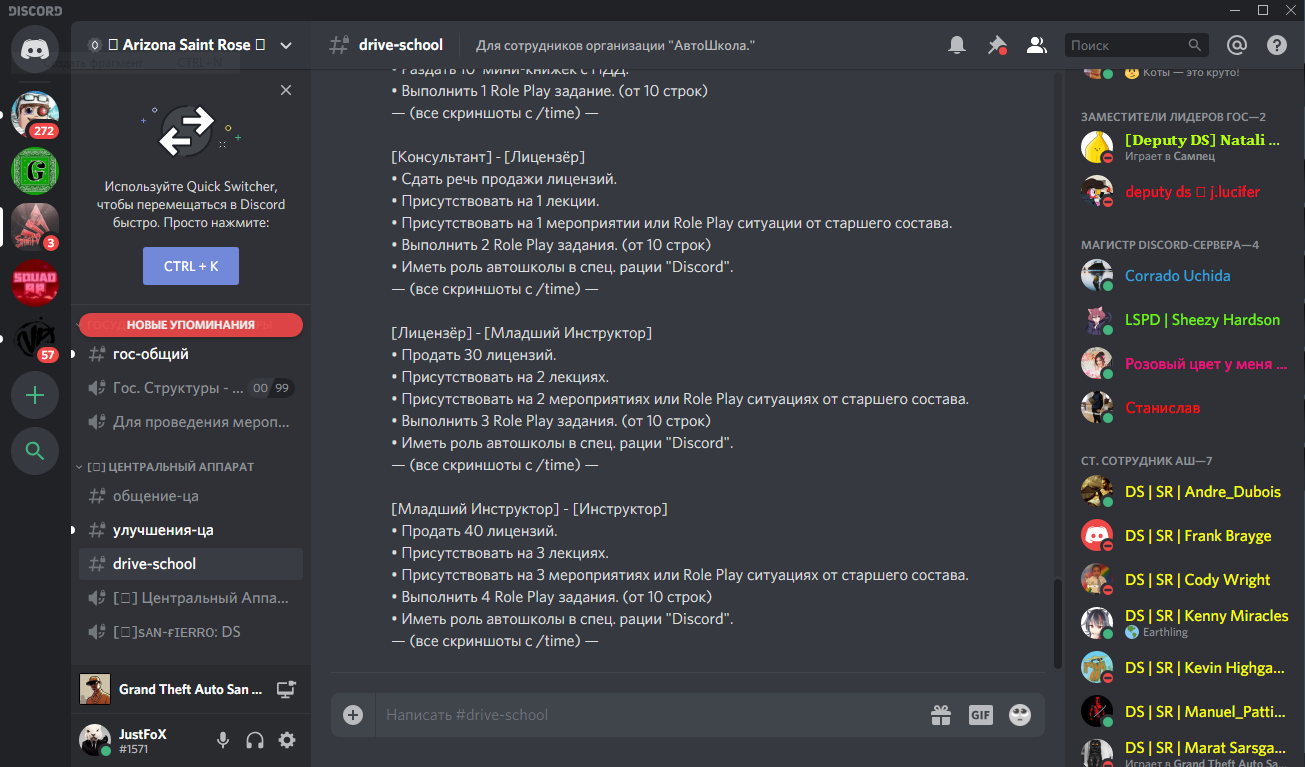Open Nitro gift icon in message bar

(x=940, y=715)
